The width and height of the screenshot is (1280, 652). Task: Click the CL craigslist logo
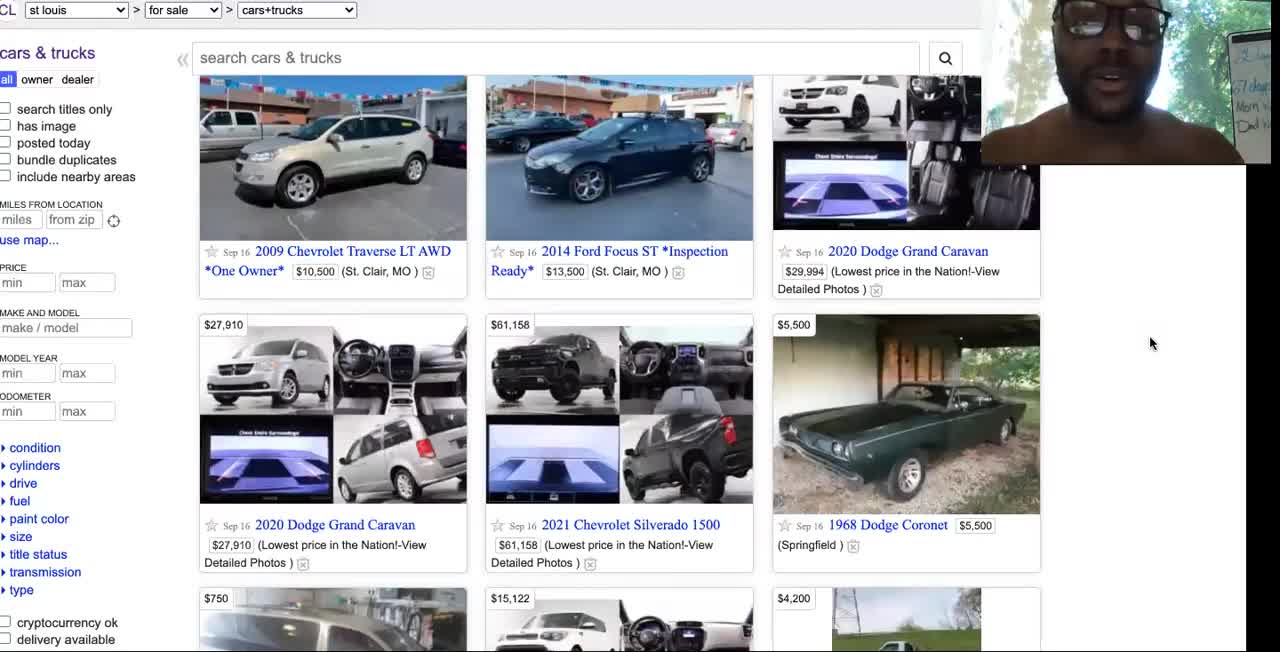(7, 9)
